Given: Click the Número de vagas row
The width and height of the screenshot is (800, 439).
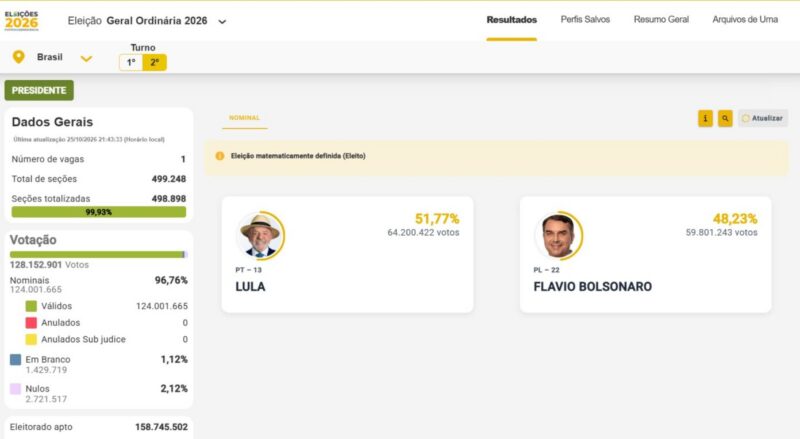Looking at the screenshot, I should pyautogui.click(x=98, y=159).
